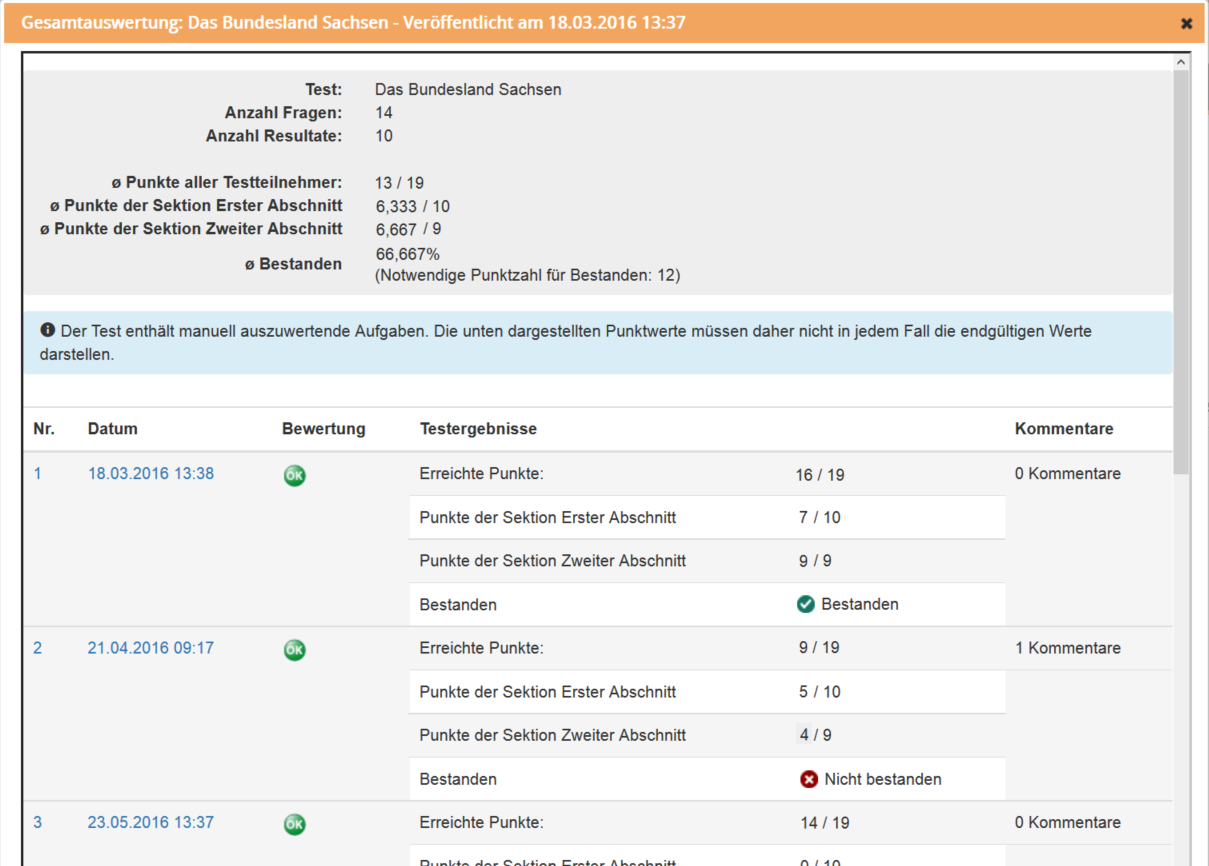Click the green Bestanden checkmark icon
The height and width of the screenshot is (866, 1209).
point(806,604)
